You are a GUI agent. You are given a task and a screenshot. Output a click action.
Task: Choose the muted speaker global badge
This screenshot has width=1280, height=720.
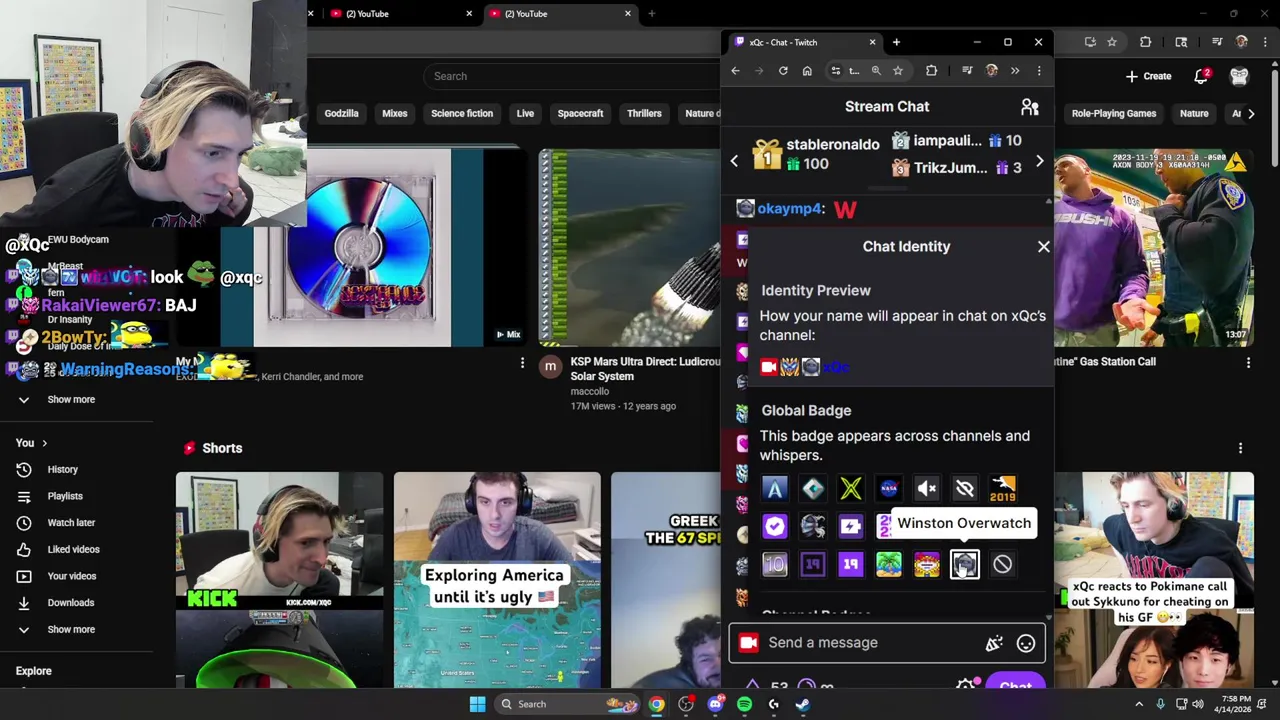(x=927, y=488)
